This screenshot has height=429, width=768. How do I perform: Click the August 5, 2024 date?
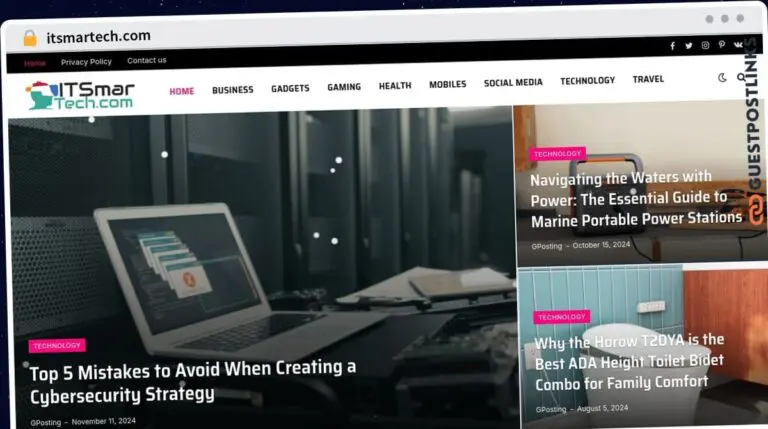(x=602, y=408)
